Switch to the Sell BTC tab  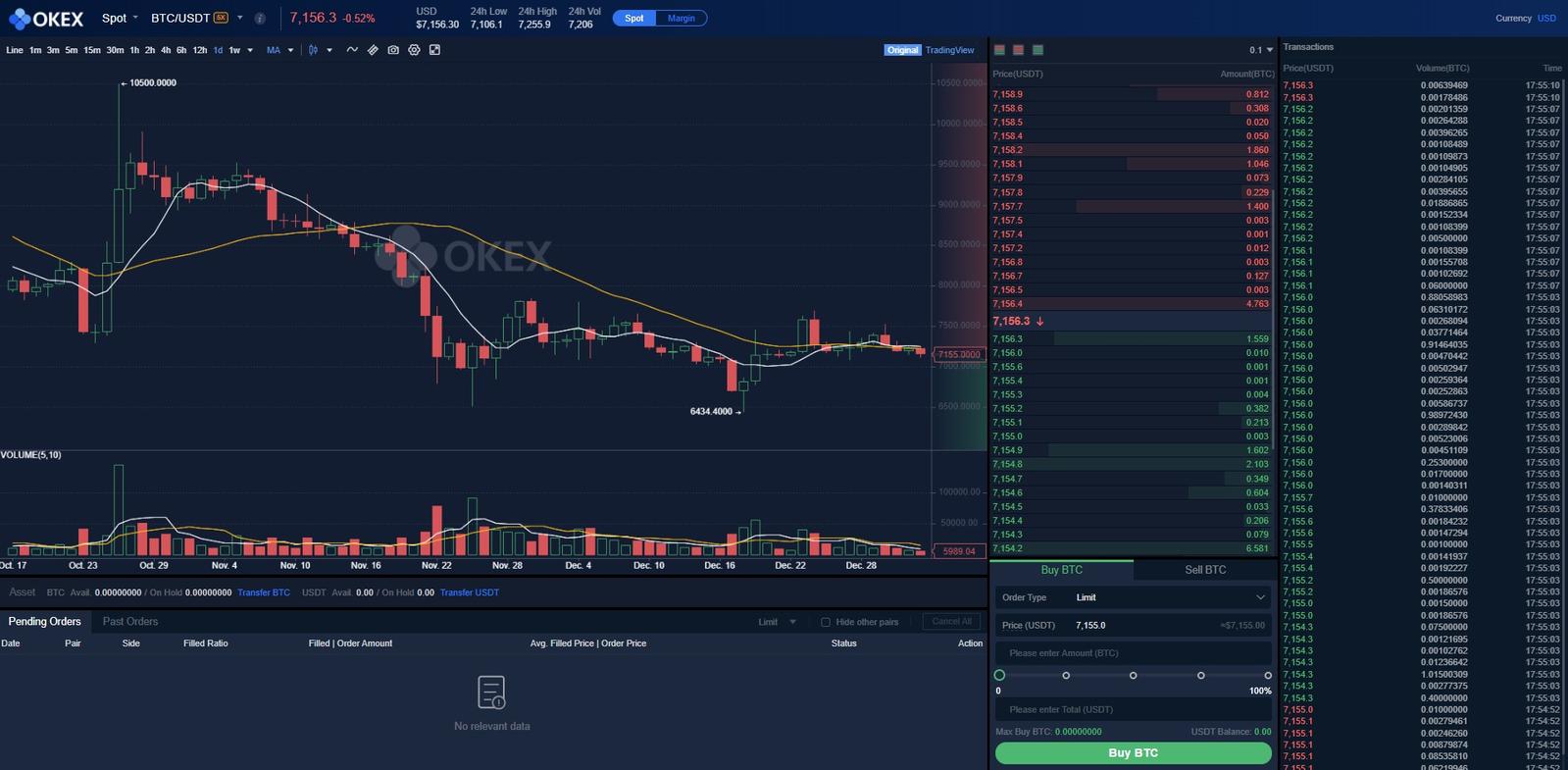[1205, 570]
